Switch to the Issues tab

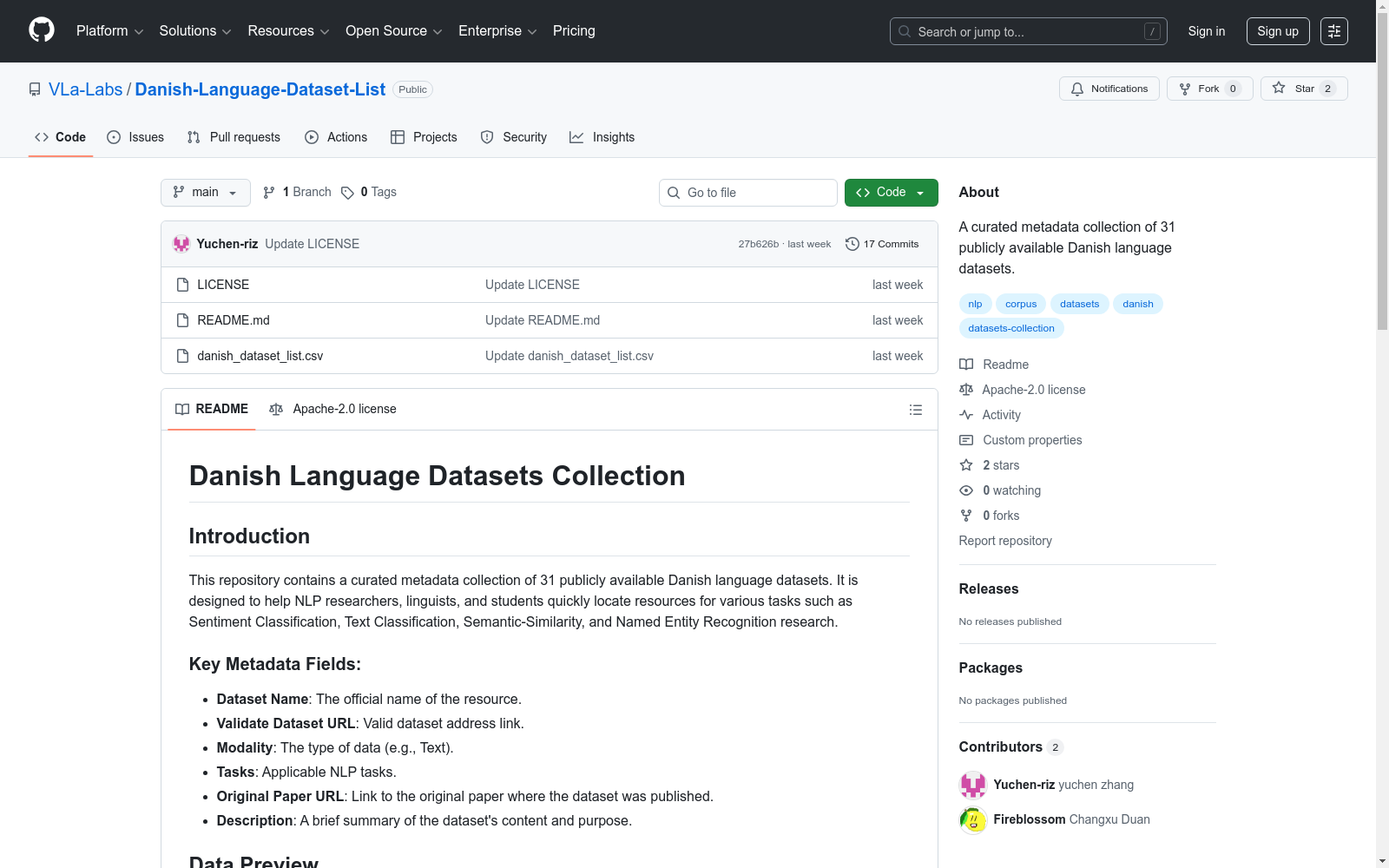[135, 137]
